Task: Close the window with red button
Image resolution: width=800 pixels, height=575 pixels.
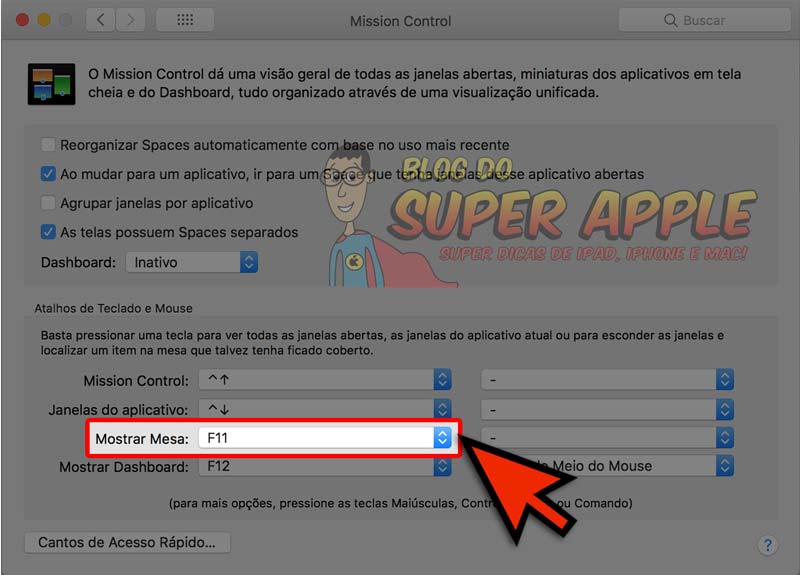Action: coord(22,20)
